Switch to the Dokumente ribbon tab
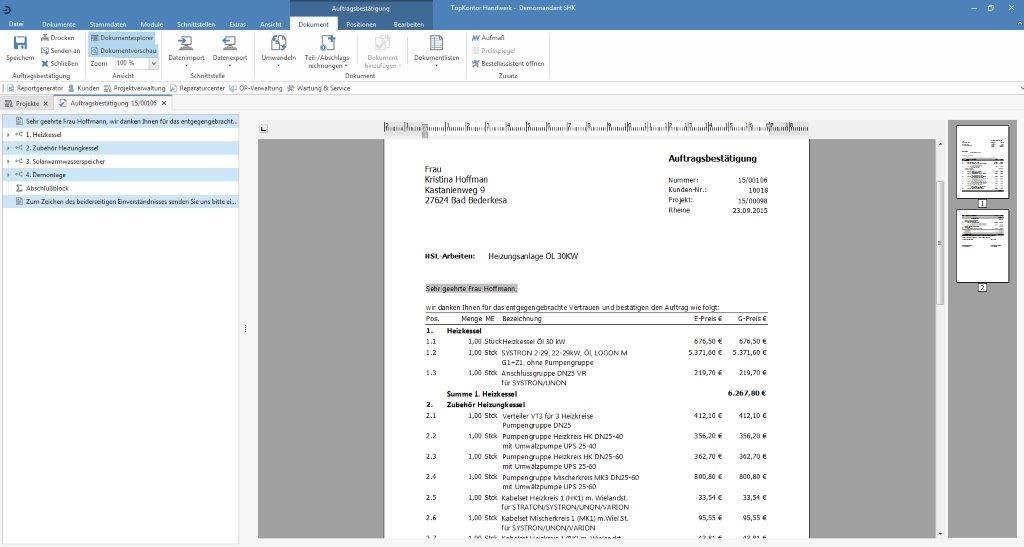 (x=59, y=24)
